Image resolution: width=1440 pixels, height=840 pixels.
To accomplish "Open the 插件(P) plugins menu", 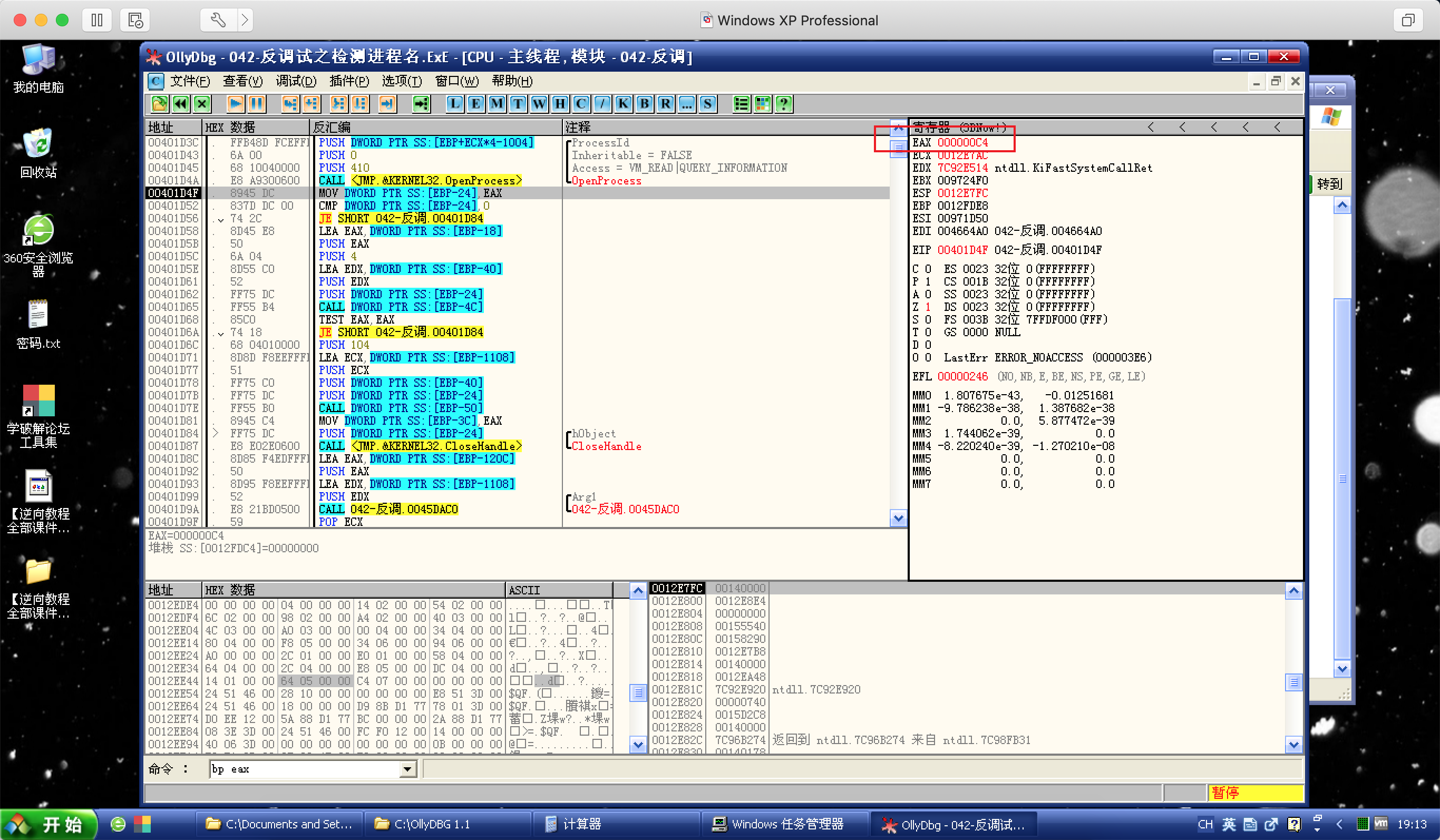I will [349, 81].
